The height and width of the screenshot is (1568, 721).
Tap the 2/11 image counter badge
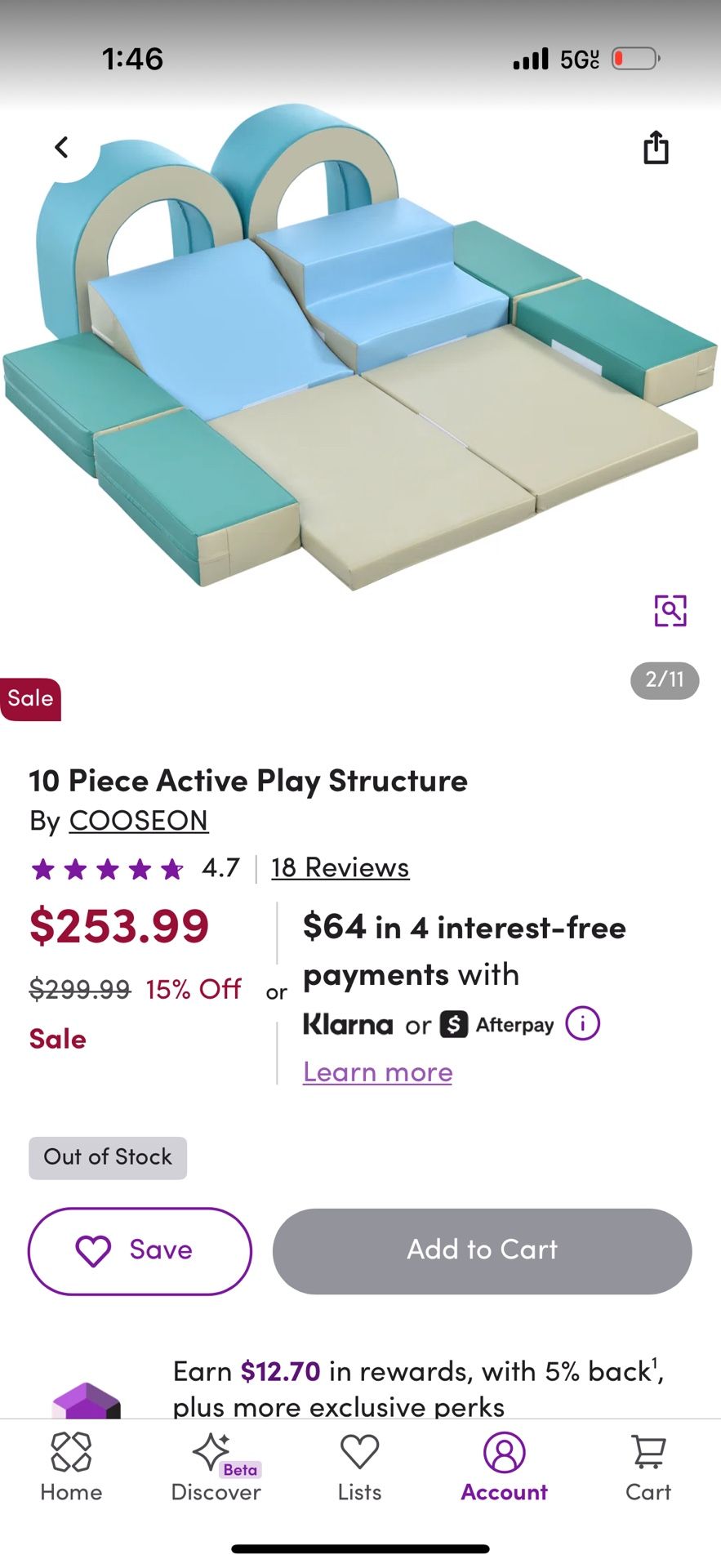click(x=665, y=679)
